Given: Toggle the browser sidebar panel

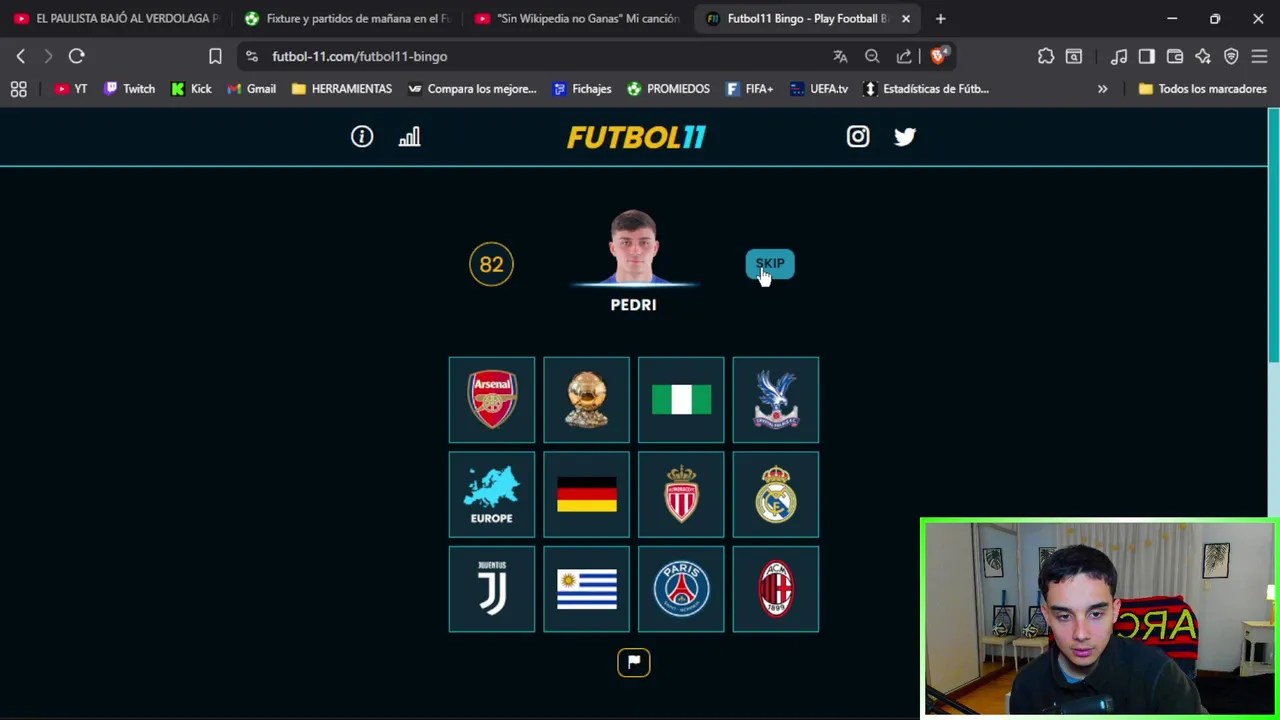Looking at the screenshot, I should coord(1147,56).
